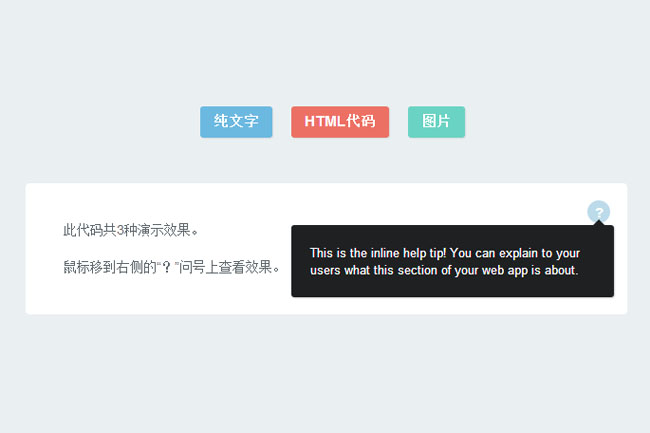
Task: Click the small arrow tip above the tooltip
Action: (x=598, y=222)
